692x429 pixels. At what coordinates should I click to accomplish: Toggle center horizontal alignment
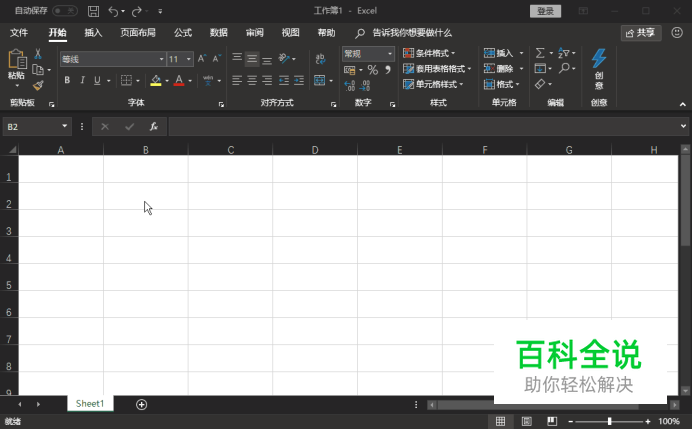252,80
